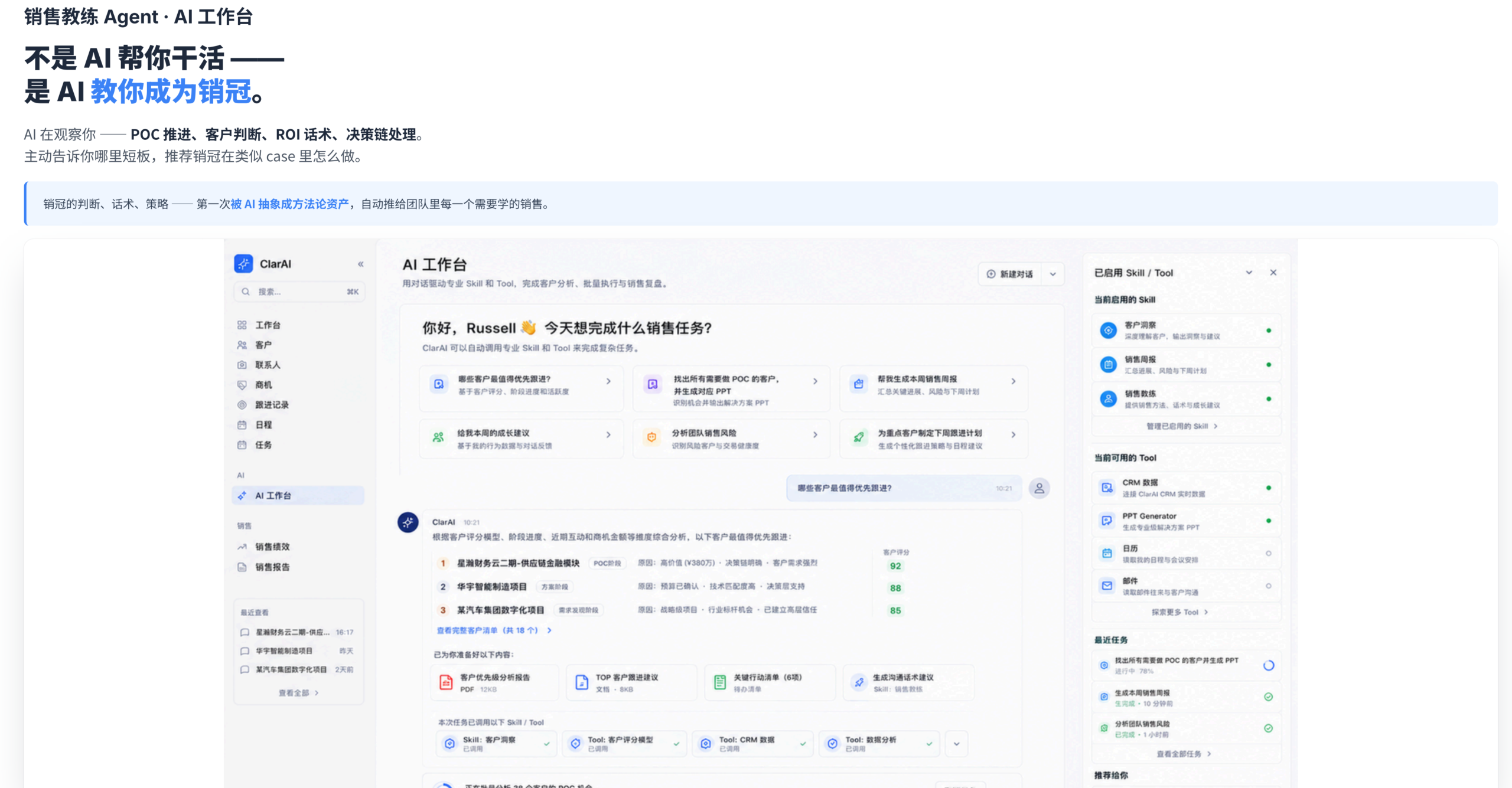Screen dimensions: 1512x788
Task: Click progress spinner on POC PPT task
Action: point(1269,665)
